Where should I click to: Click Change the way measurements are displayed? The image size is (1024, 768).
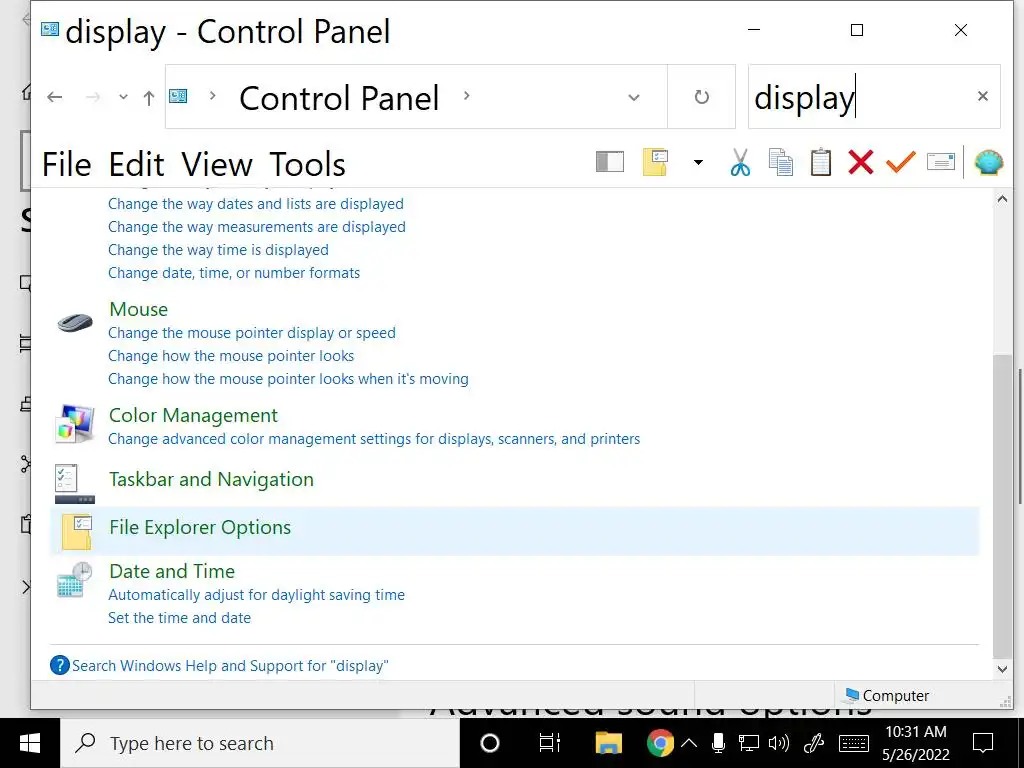257,227
